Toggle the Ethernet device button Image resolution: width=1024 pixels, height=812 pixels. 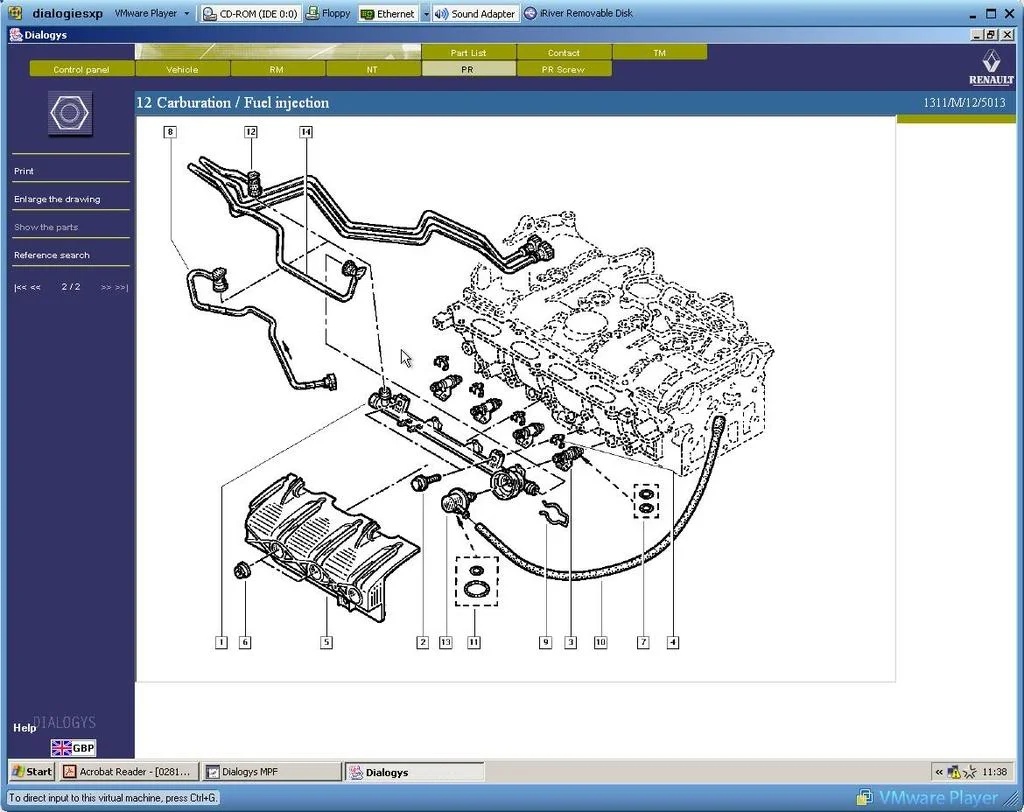click(388, 14)
